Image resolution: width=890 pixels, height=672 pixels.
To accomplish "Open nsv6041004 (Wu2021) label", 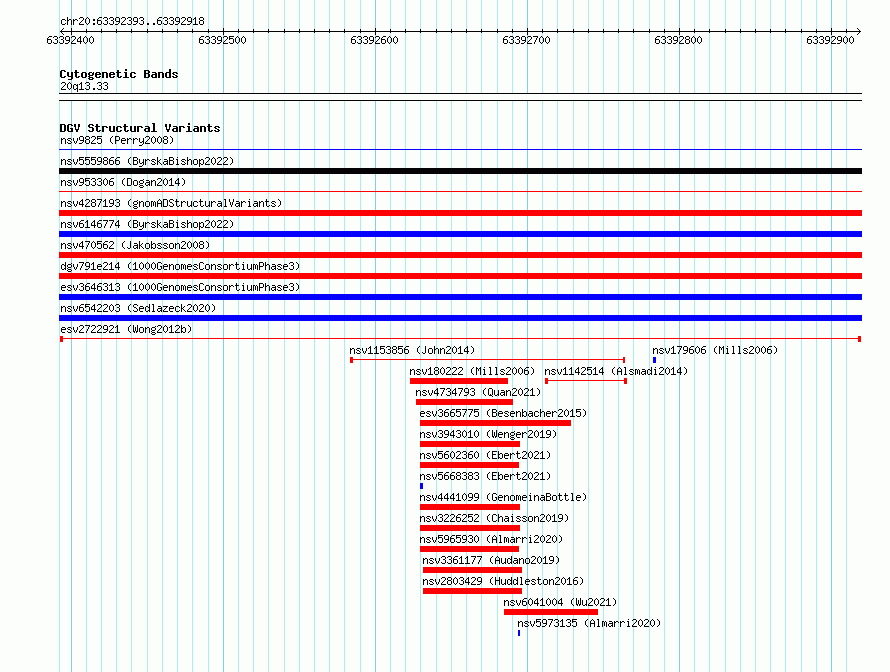I will point(560,602).
